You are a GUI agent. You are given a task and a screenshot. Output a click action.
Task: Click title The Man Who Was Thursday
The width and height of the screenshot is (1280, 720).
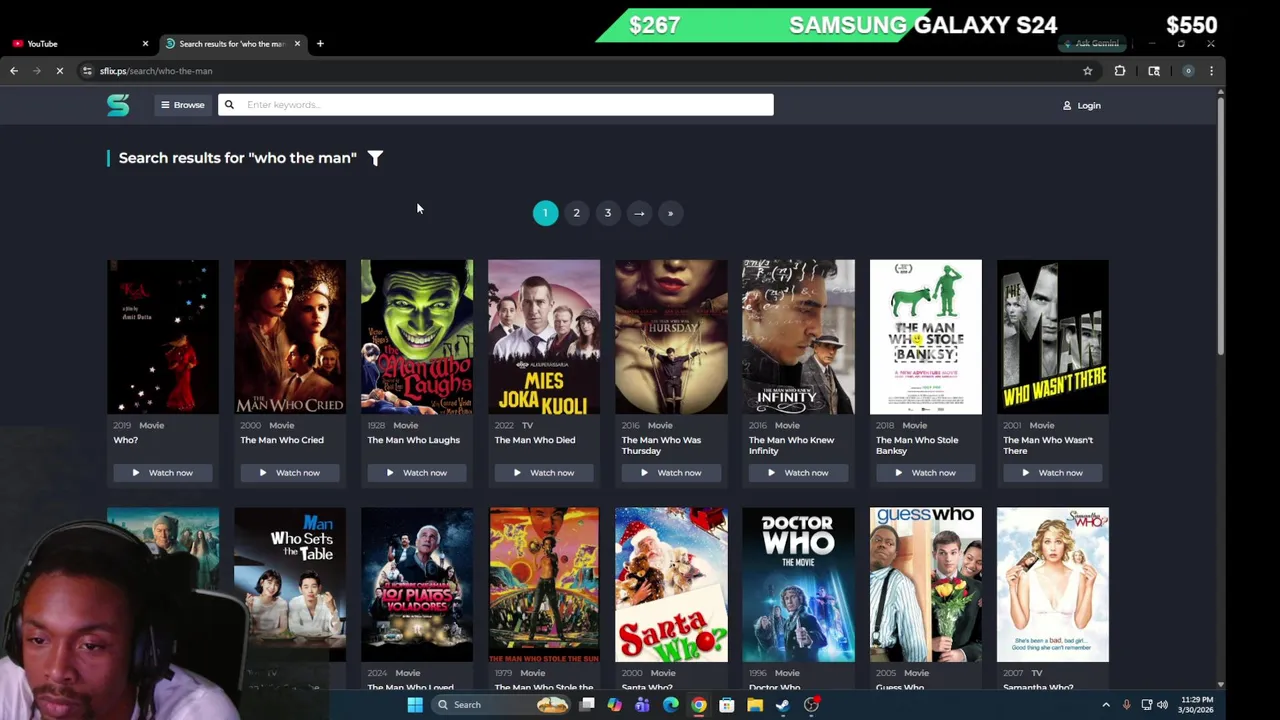[x=661, y=445]
